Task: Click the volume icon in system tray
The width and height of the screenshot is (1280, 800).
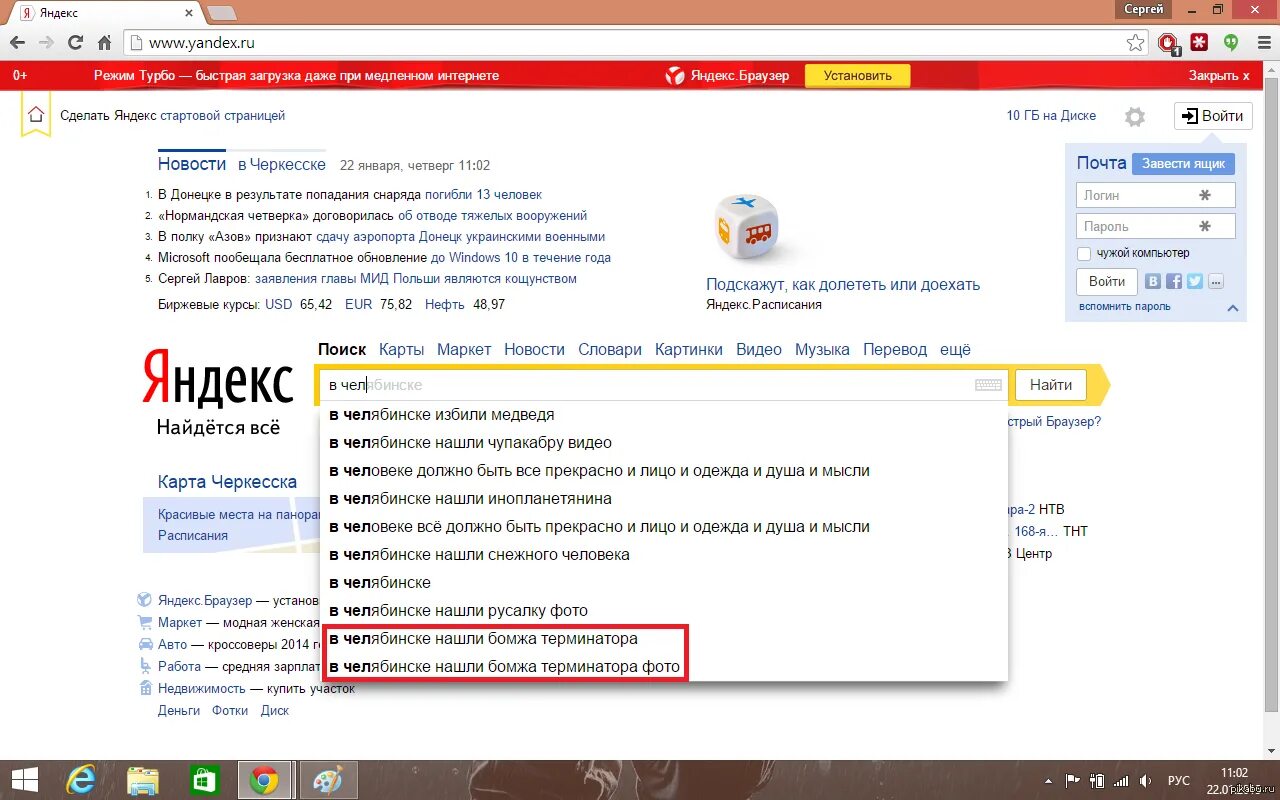Action: tap(1144, 781)
